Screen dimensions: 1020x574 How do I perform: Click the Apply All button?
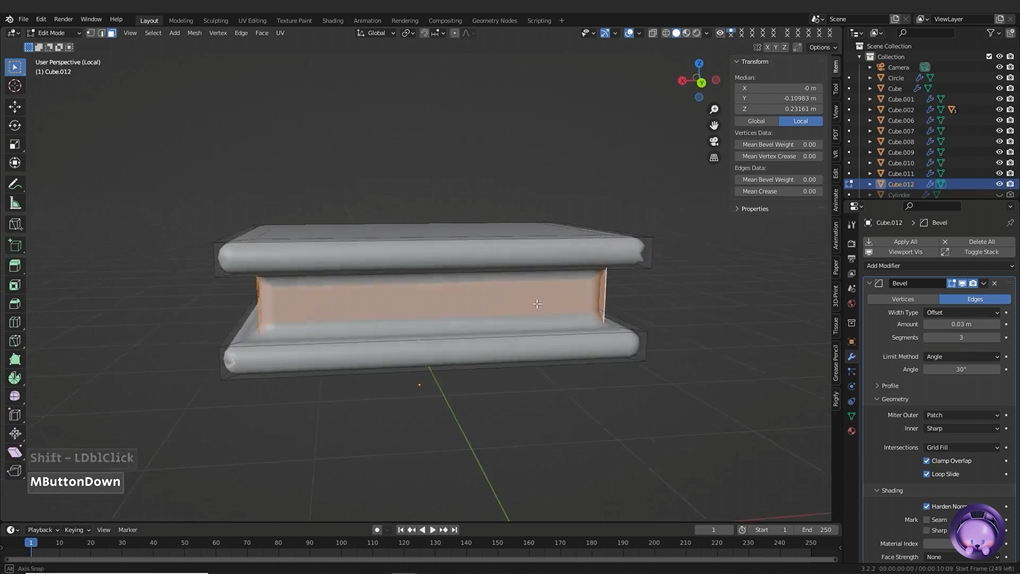click(x=901, y=241)
